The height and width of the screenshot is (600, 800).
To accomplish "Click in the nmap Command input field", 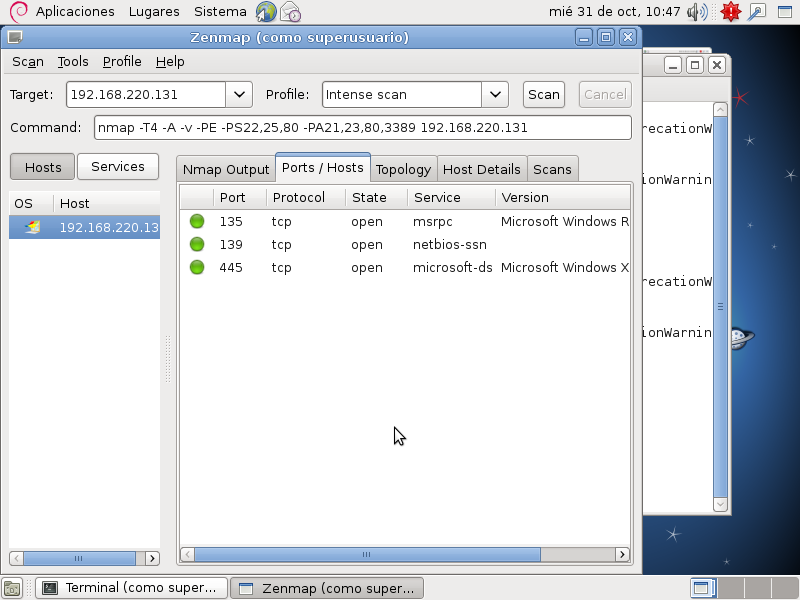I will 363,128.
